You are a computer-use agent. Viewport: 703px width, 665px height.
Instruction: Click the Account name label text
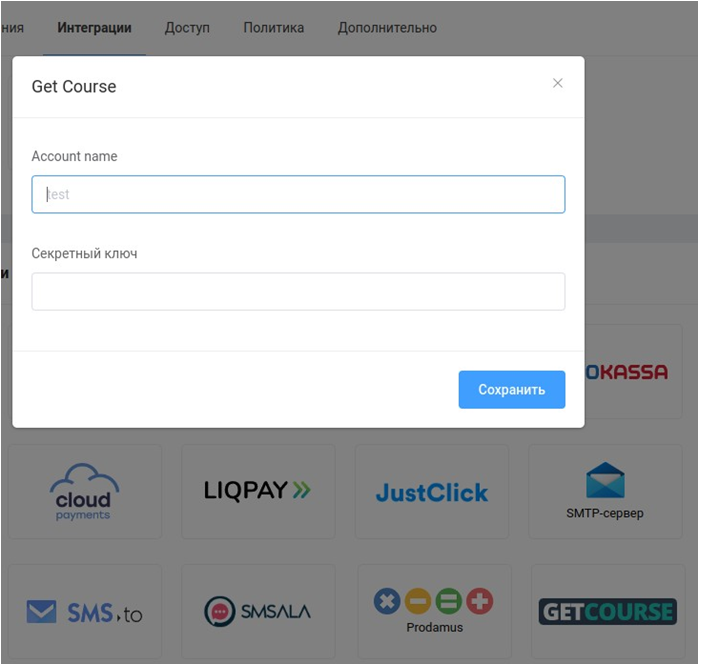pyautogui.click(x=74, y=157)
